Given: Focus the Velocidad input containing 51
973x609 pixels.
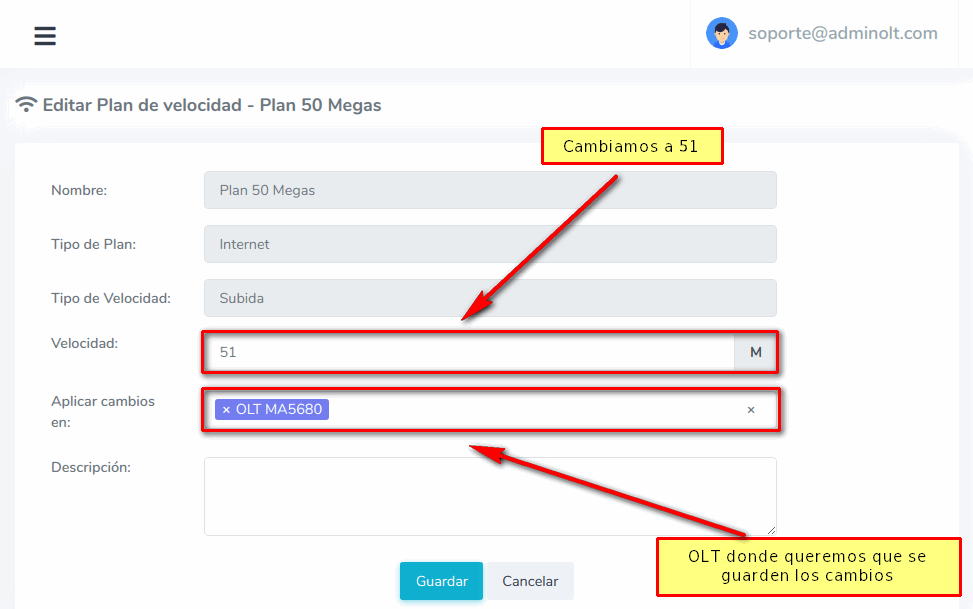Looking at the screenshot, I should (470, 353).
